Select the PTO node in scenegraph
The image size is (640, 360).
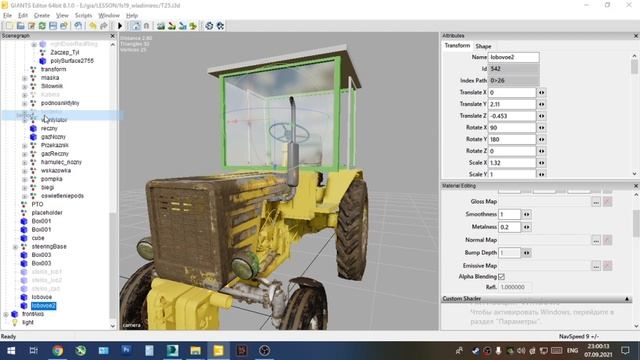click(x=37, y=204)
